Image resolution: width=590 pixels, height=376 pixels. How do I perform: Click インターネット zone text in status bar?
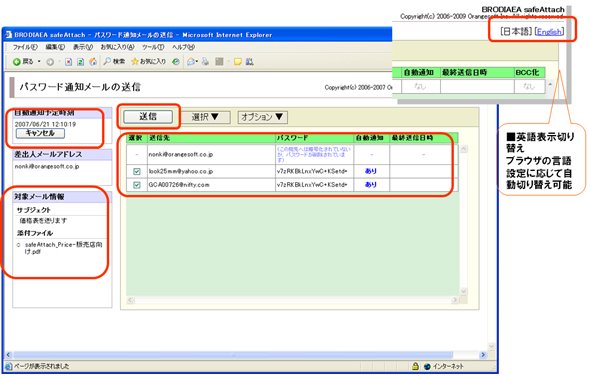point(448,366)
